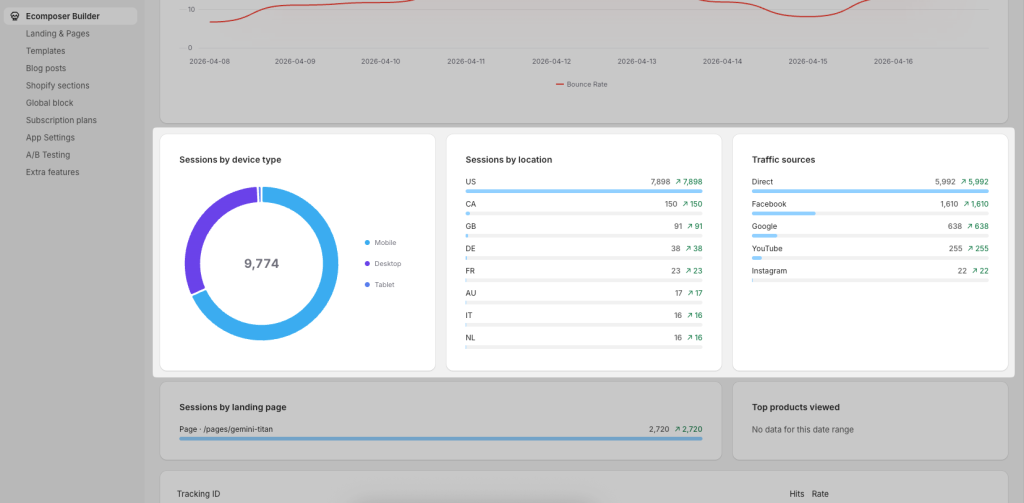Image resolution: width=1024 pixels, height=503 pixels.
Task: Open Shopify sections menu item
Action: (x=57, y=86)
